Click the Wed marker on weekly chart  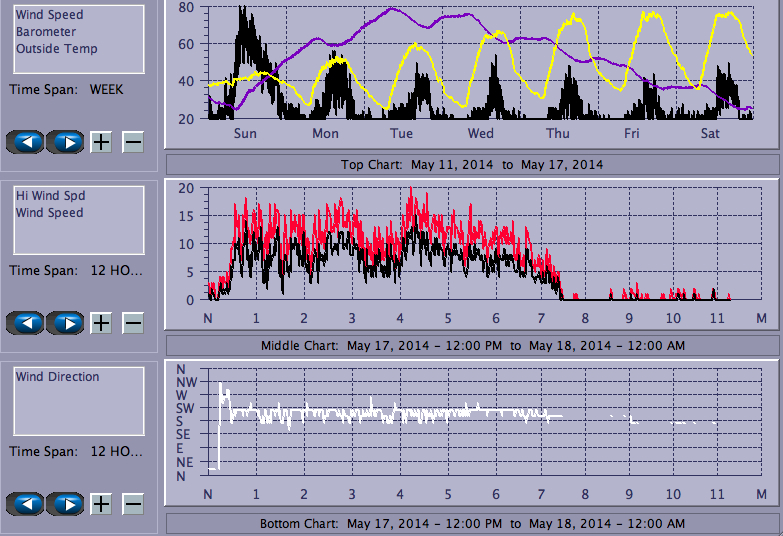tap(480, 134)
